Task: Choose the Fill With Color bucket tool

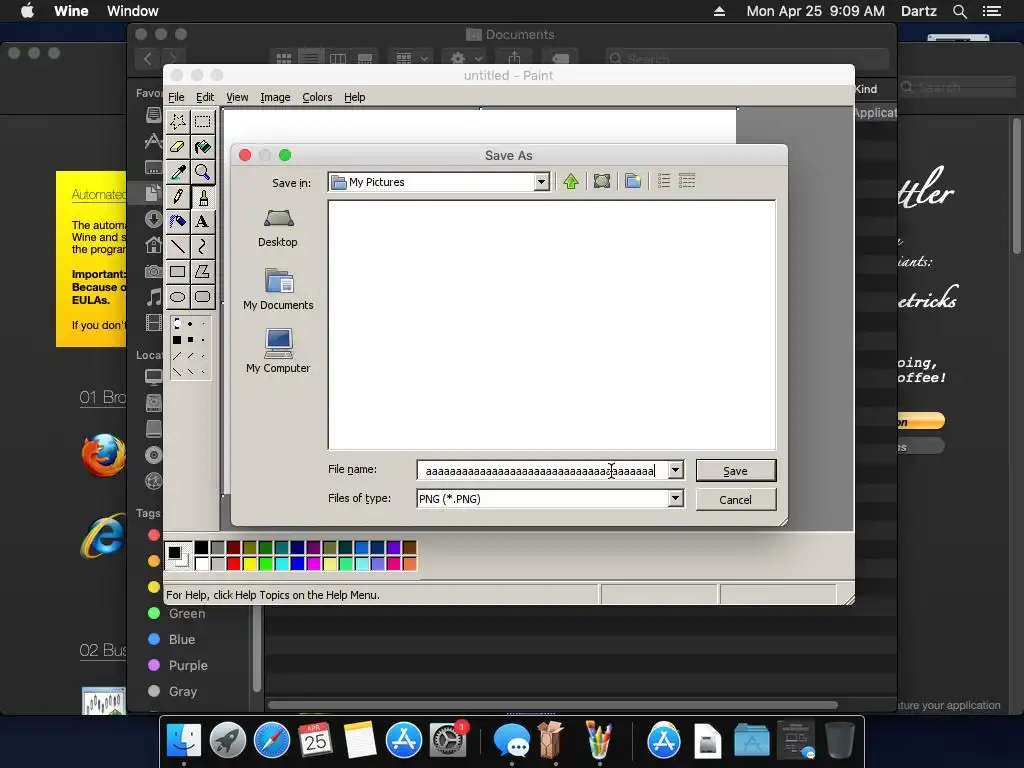Action: point(202,147)
